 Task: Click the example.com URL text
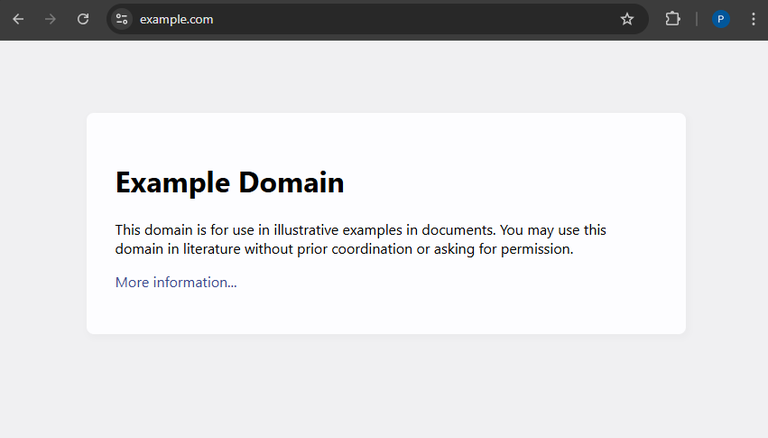coord(176,19)
